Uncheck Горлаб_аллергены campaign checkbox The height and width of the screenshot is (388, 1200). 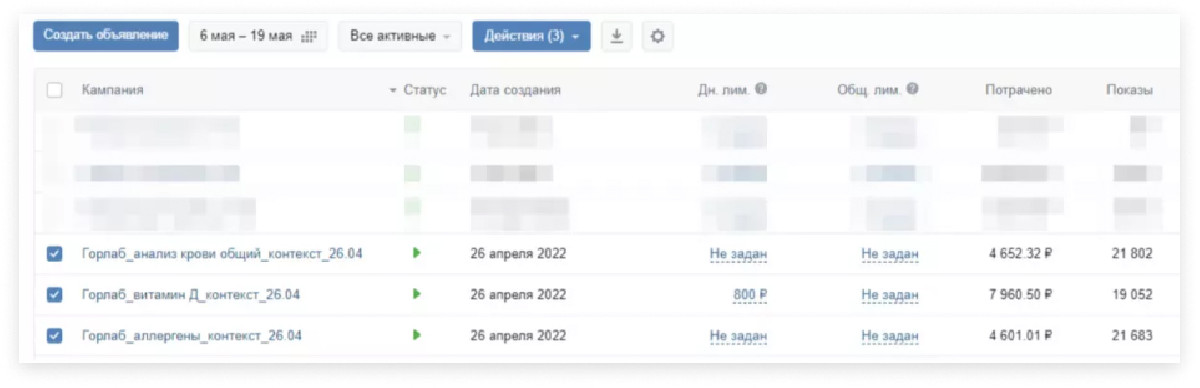(x=55, y=336)
